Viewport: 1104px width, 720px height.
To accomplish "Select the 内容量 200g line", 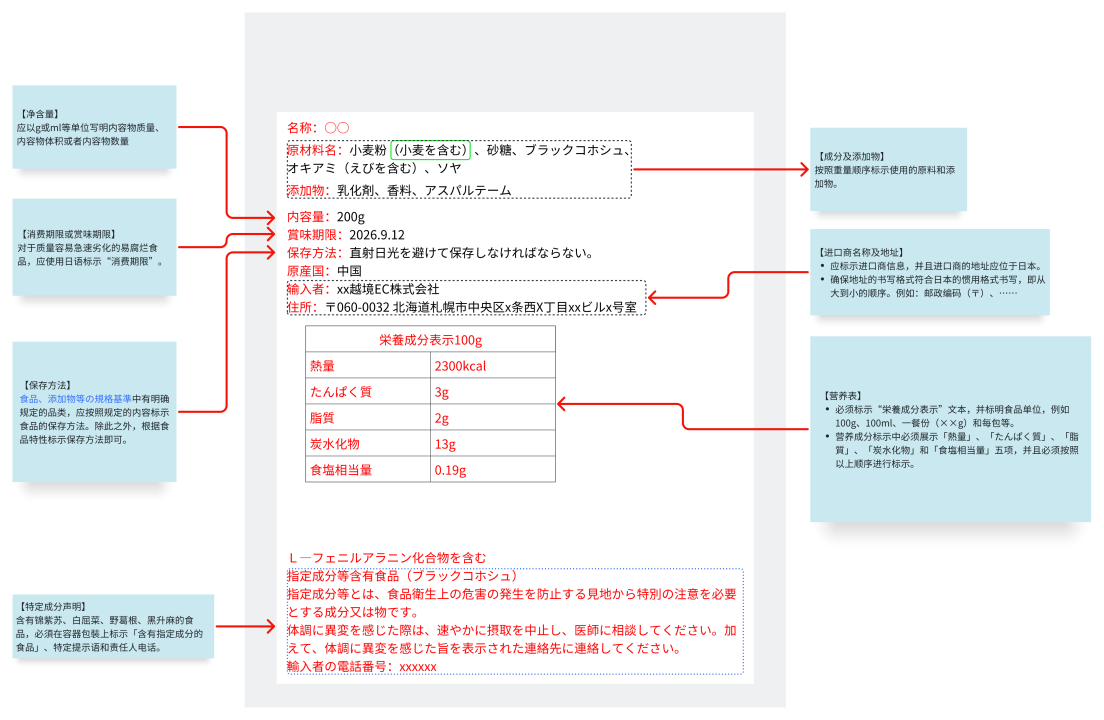I will click(326, 217).
